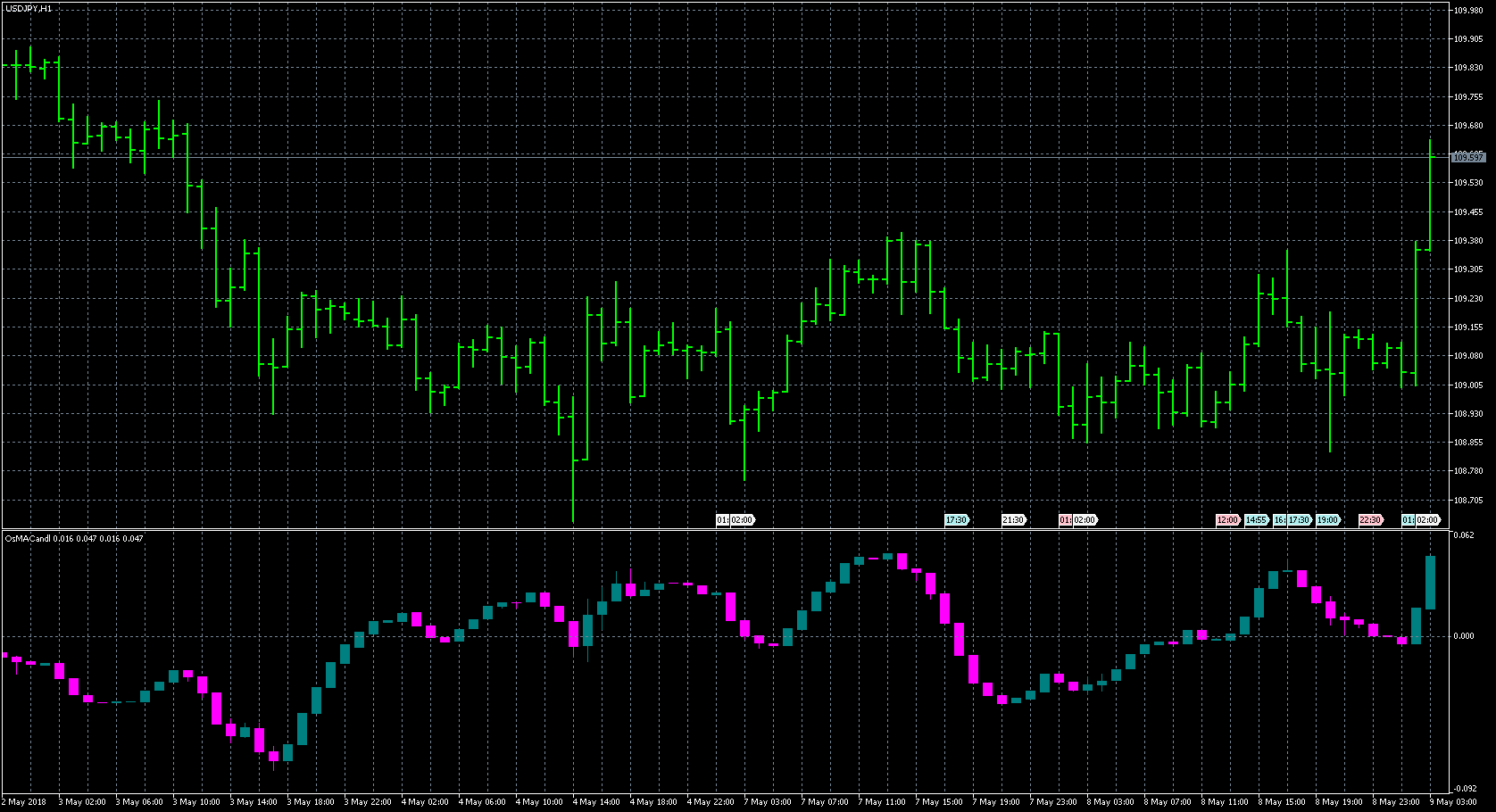Click the 109.980 price scale label
The width and height of the screenshot is (1496, 812).
coord(1467,11)
